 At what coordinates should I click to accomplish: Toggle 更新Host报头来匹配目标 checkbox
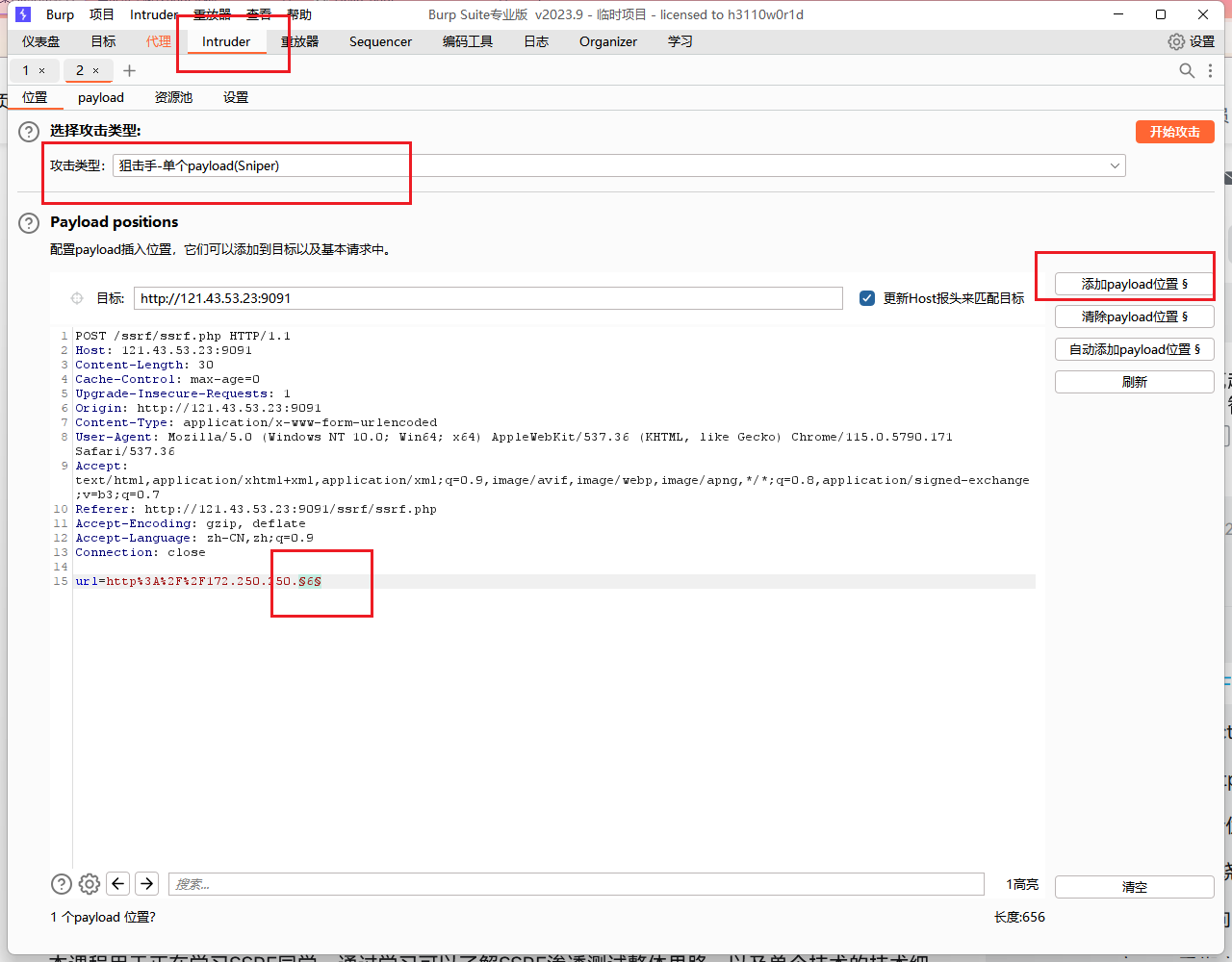[867, 298]
